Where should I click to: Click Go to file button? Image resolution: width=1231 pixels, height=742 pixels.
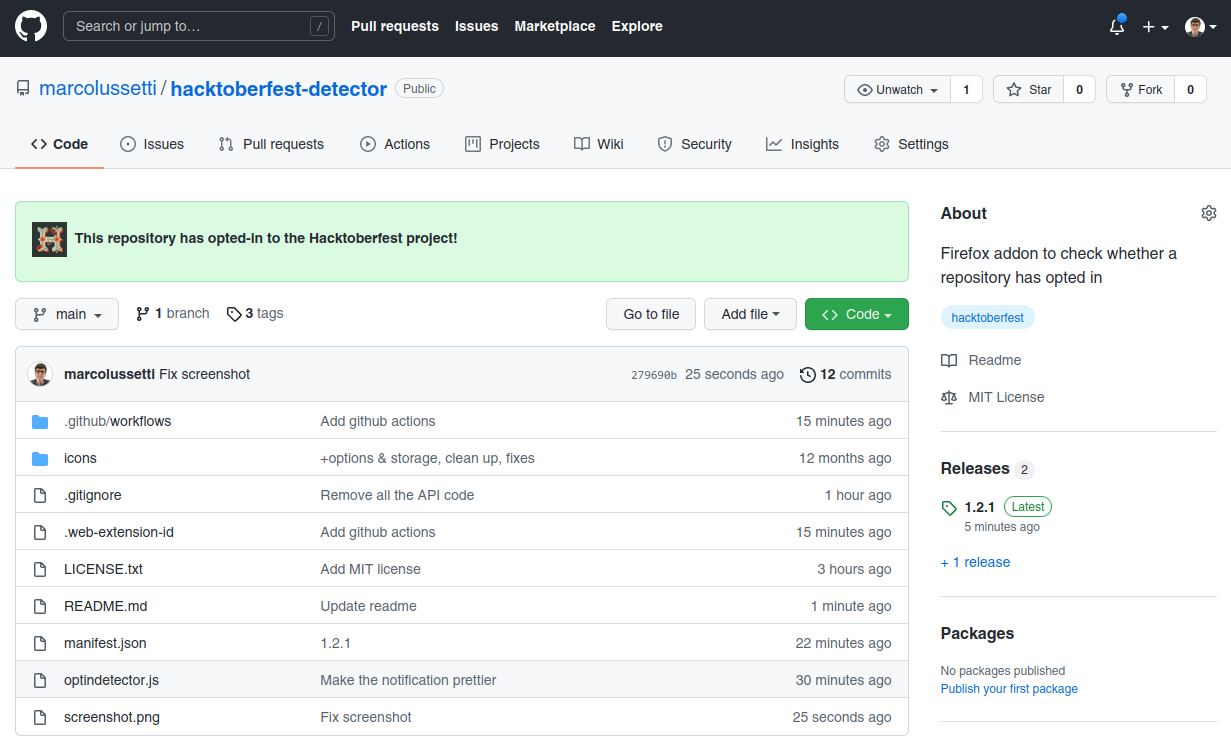[x=651, y=314]
